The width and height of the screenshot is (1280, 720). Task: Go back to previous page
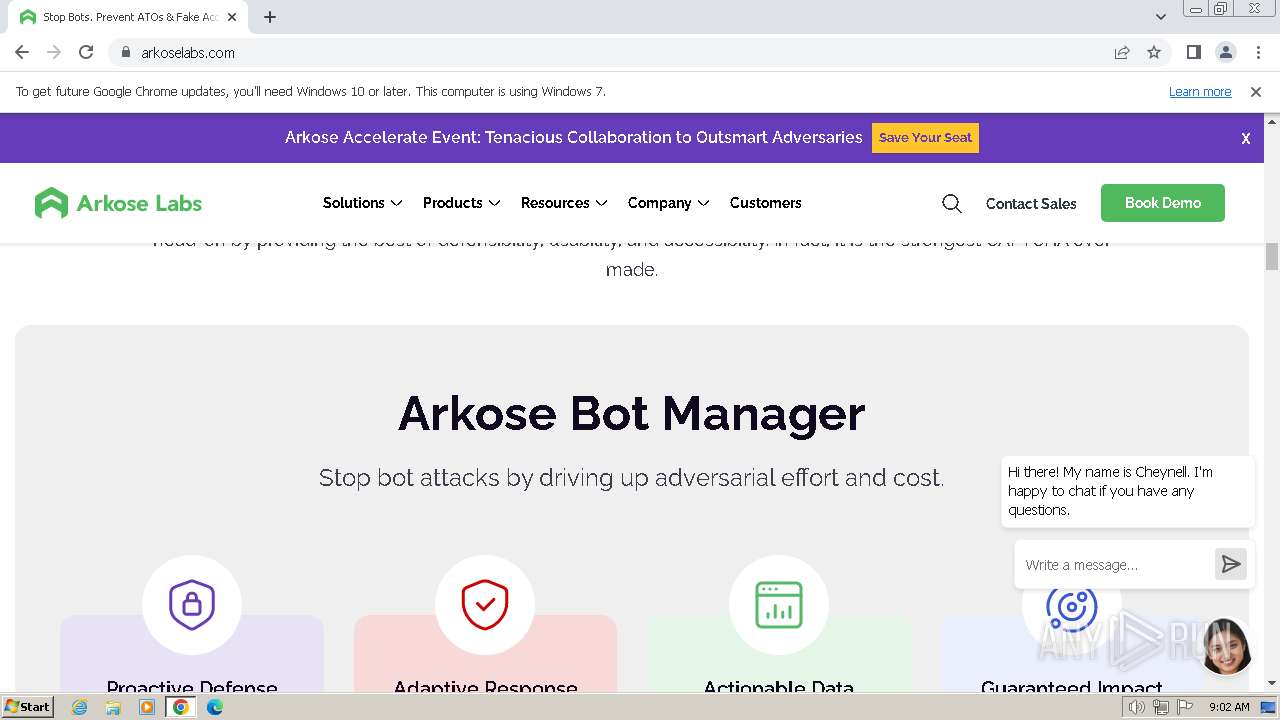pos(22,52)
